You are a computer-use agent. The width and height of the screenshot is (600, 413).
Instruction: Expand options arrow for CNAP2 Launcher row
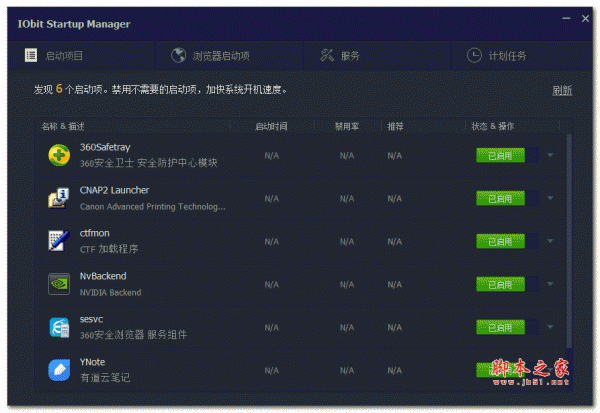tap(550, 198)
